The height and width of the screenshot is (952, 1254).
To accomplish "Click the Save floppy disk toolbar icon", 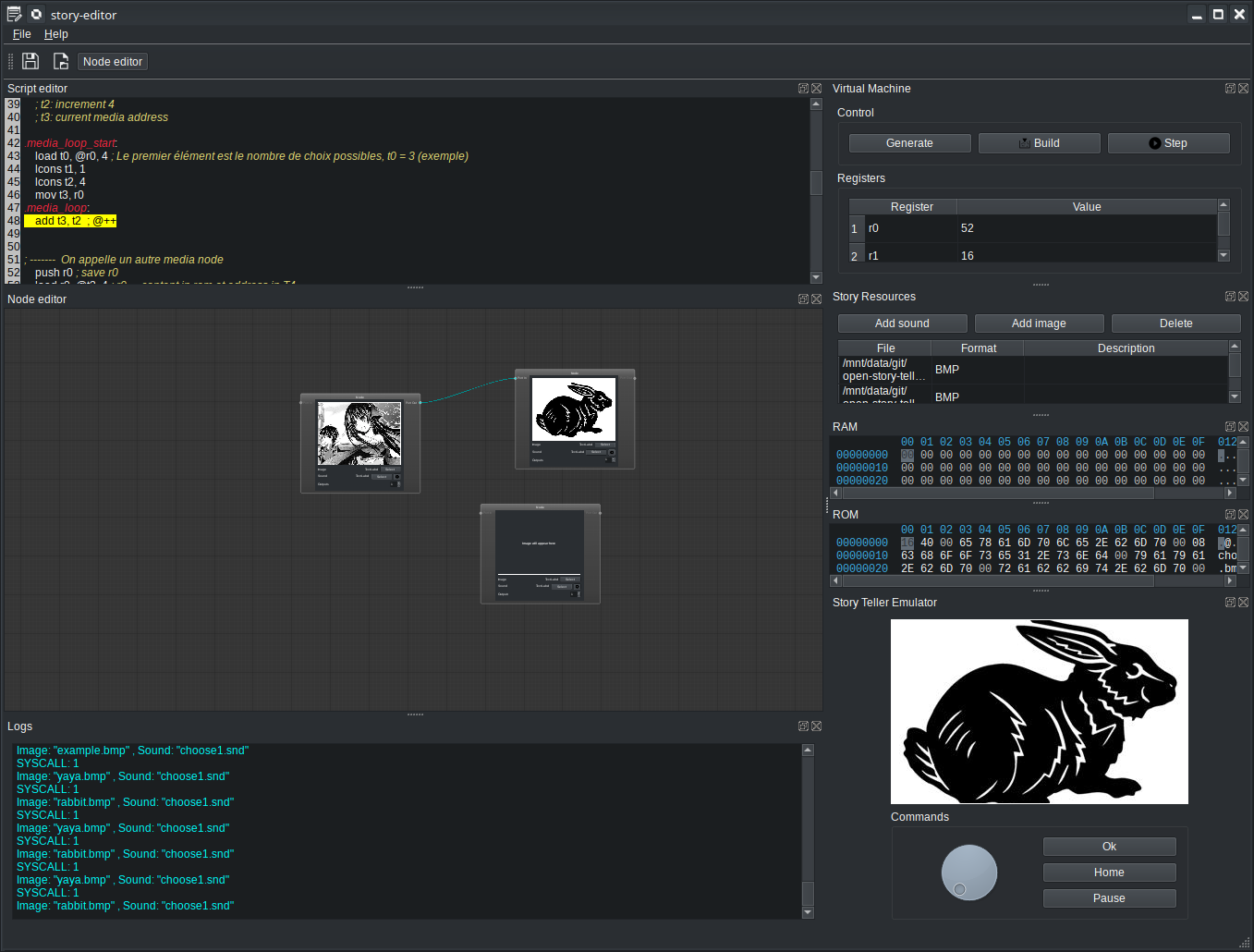I will [30, 61].
